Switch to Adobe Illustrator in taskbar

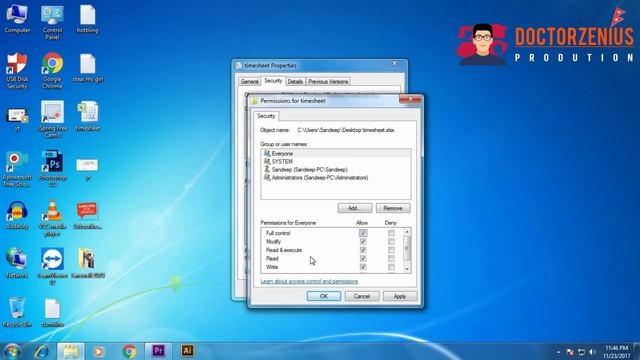pyautogui.click(x=187, y=351)
